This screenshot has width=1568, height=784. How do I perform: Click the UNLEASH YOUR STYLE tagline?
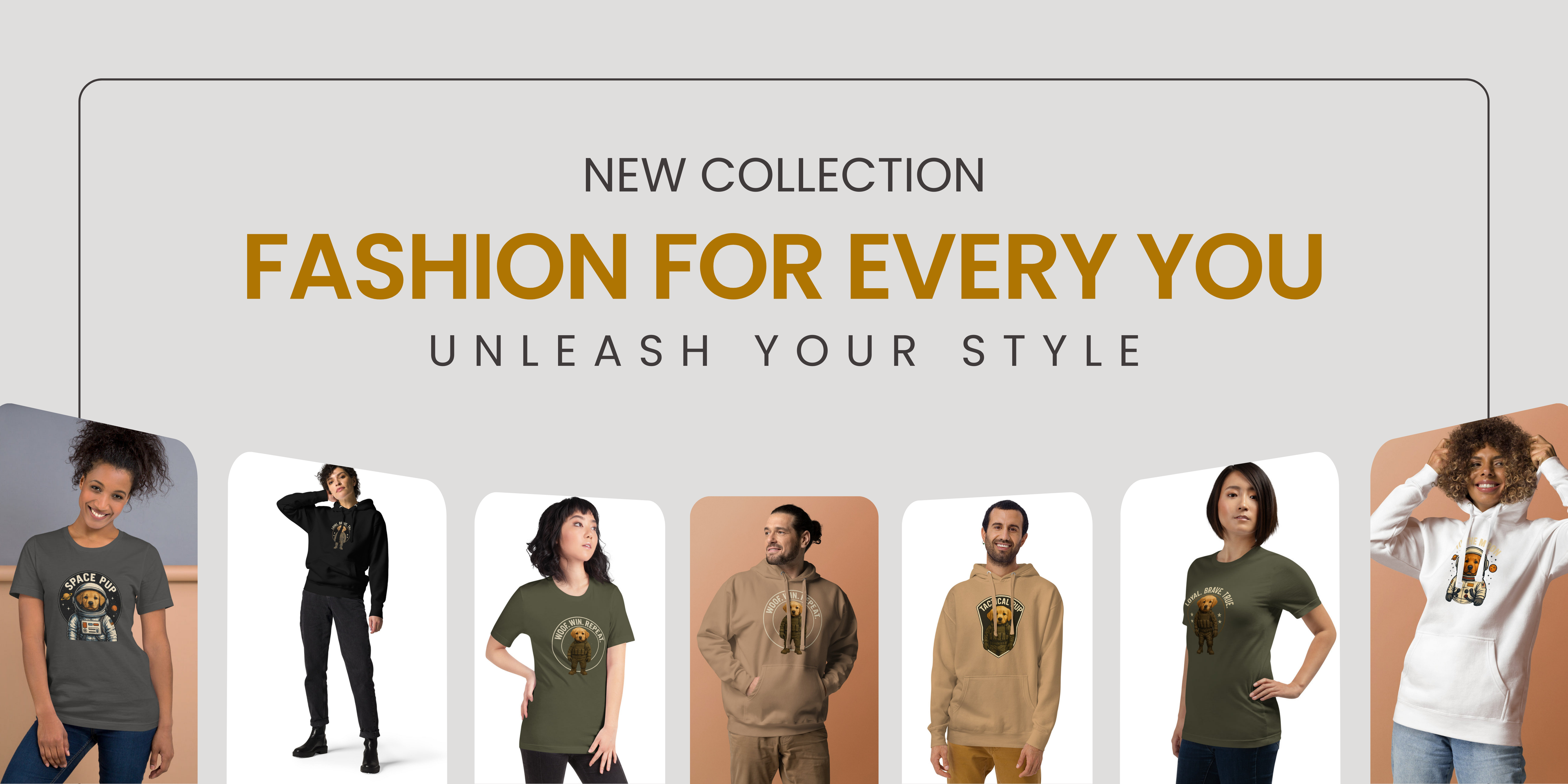click(x=785, y=351)
